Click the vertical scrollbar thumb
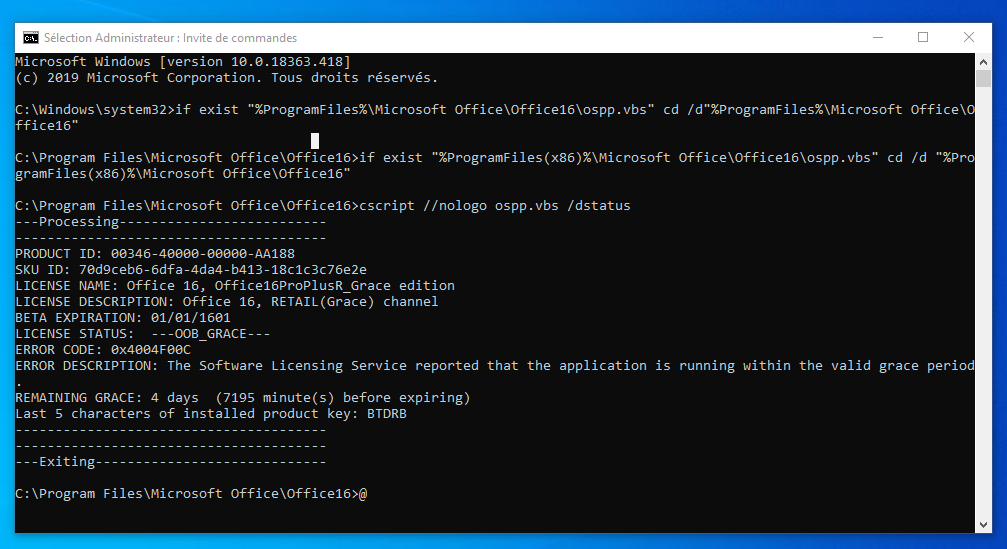The image size is (1007, 549). (x=983, y=78)
